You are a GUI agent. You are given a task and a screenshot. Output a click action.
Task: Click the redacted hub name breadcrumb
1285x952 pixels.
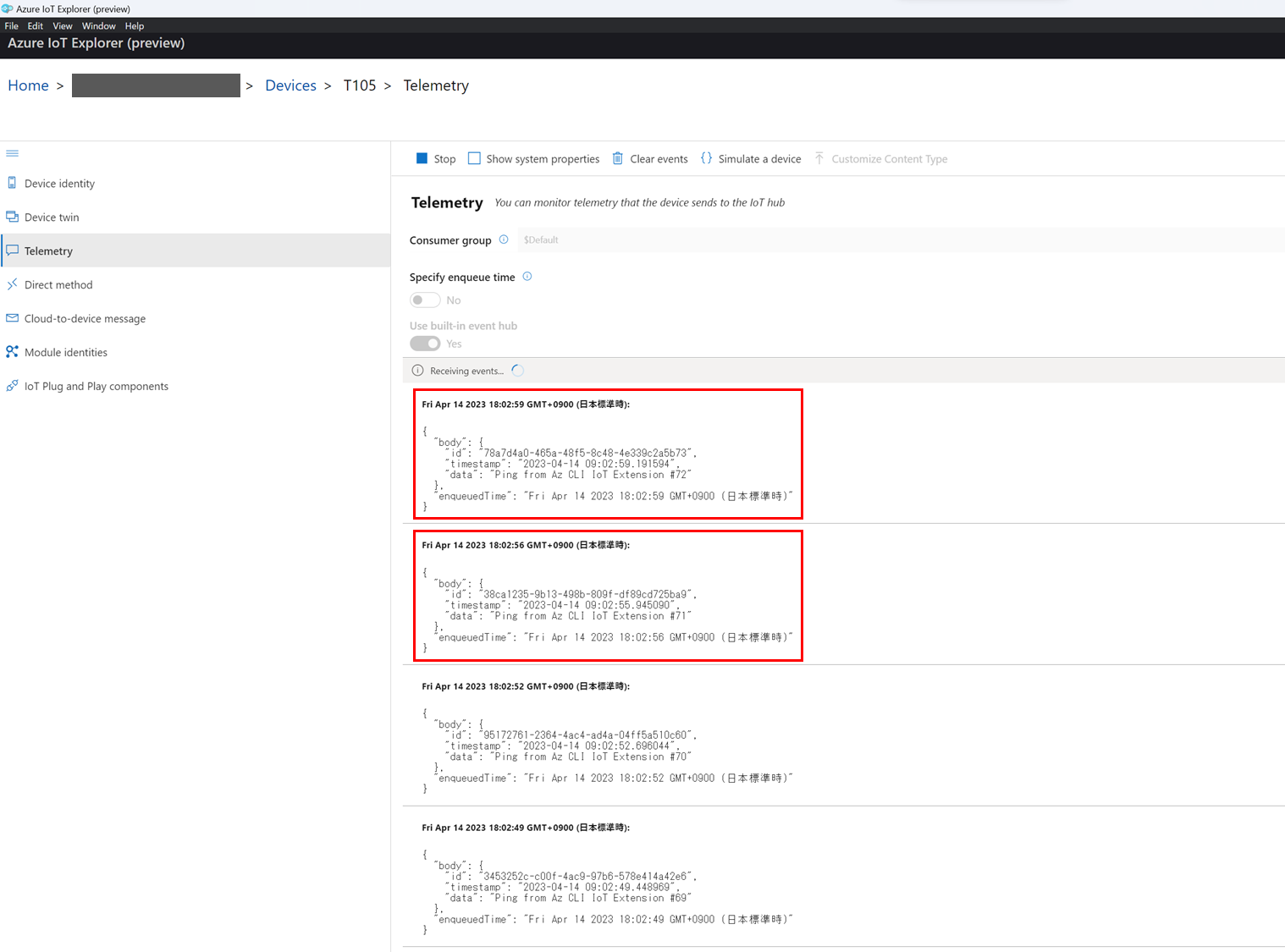[x=156, y=85]
